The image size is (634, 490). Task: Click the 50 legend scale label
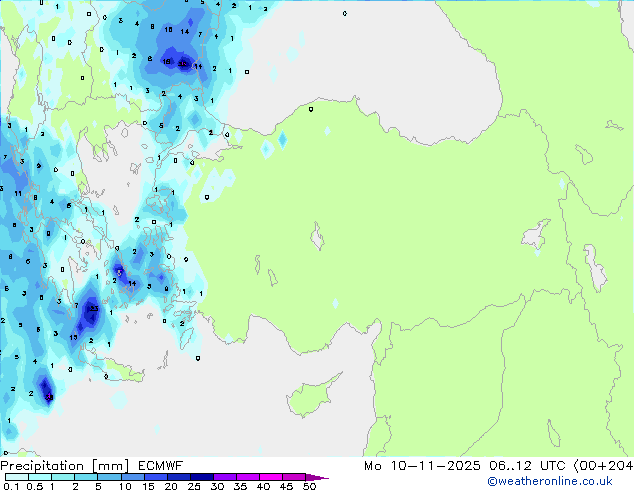[x=309, y=486]
